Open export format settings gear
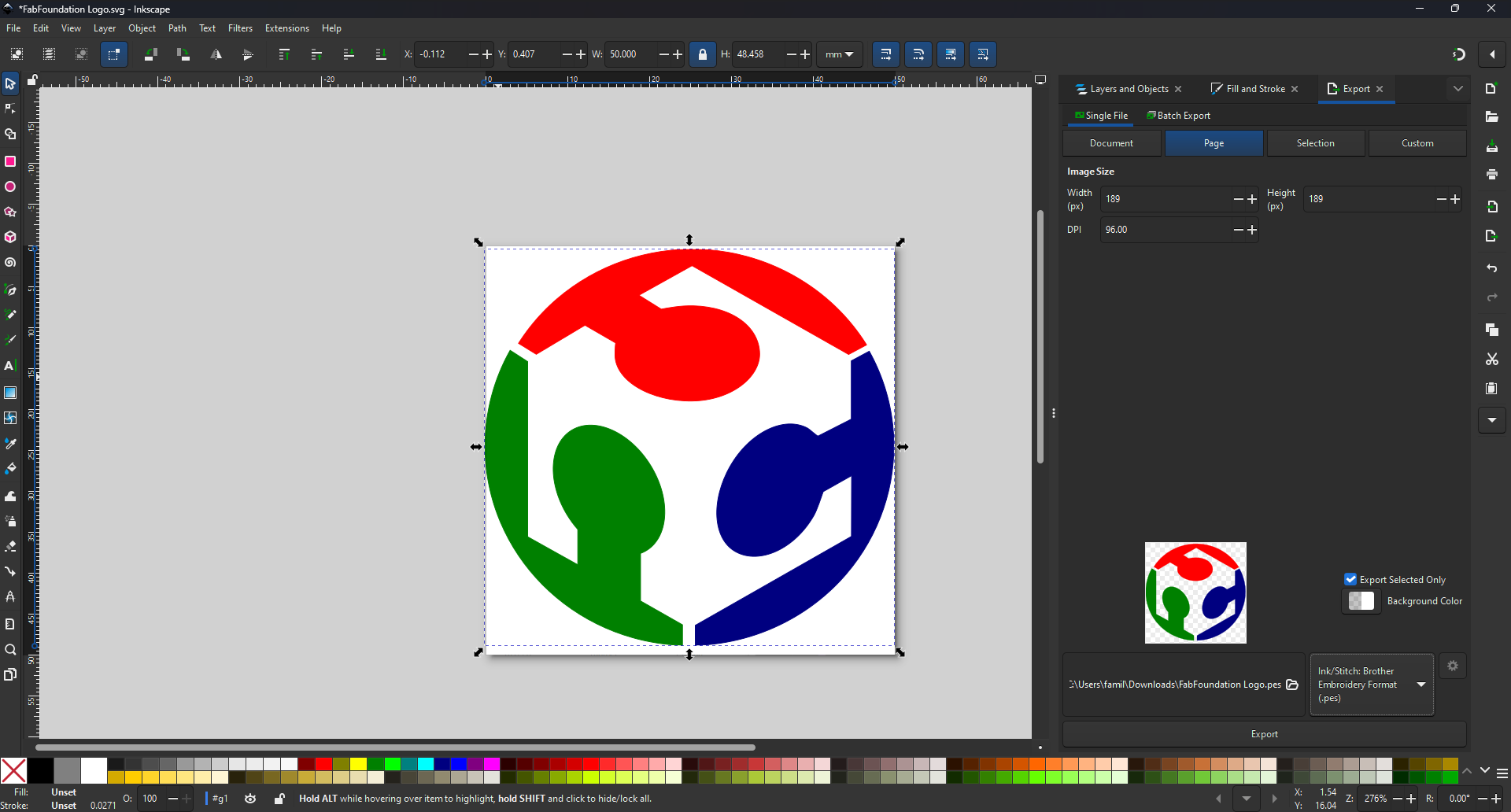Screen dimensions: 1511x812 [1453, 666]
